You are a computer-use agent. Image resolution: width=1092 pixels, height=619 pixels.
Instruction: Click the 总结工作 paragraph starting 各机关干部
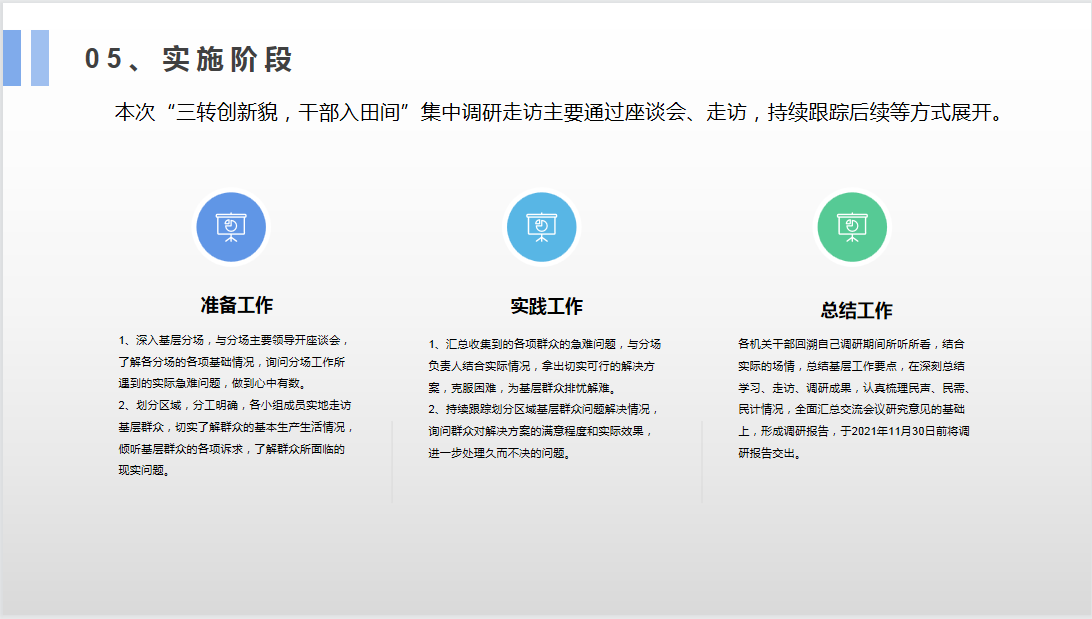point(856,397)
